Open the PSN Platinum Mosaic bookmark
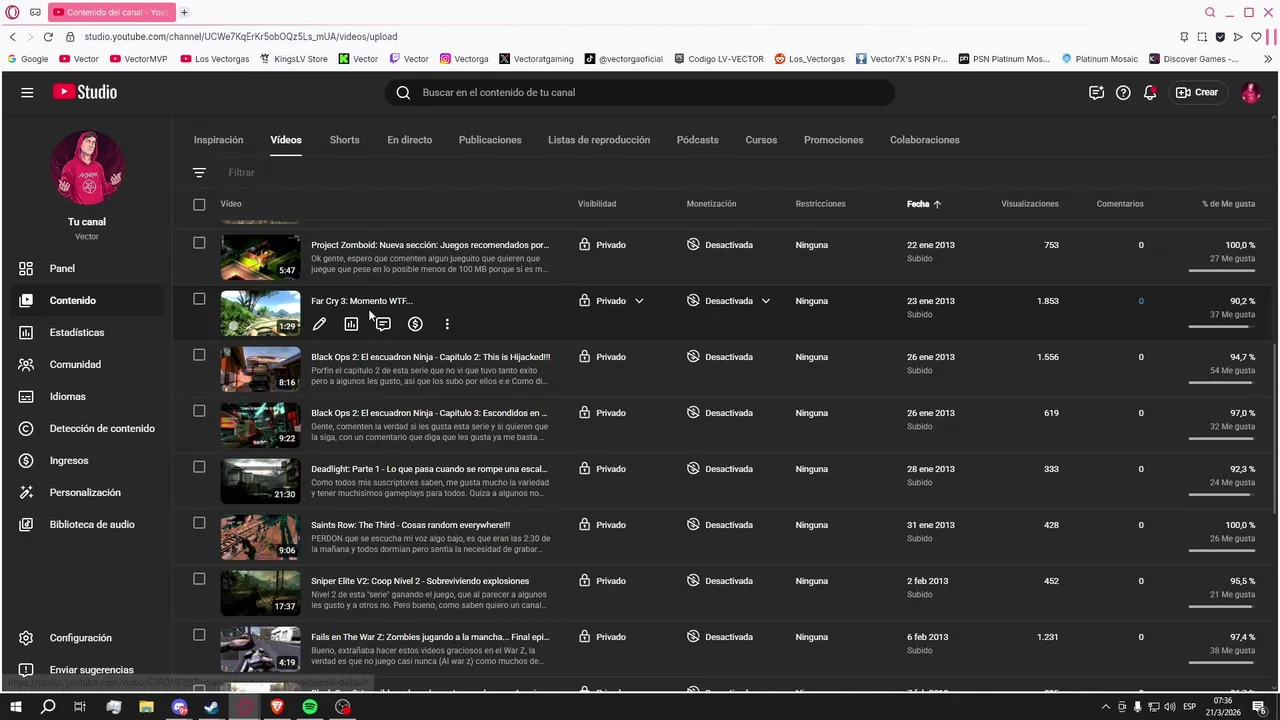This screenshot has width=1280, height=720. click(1004, 59)
